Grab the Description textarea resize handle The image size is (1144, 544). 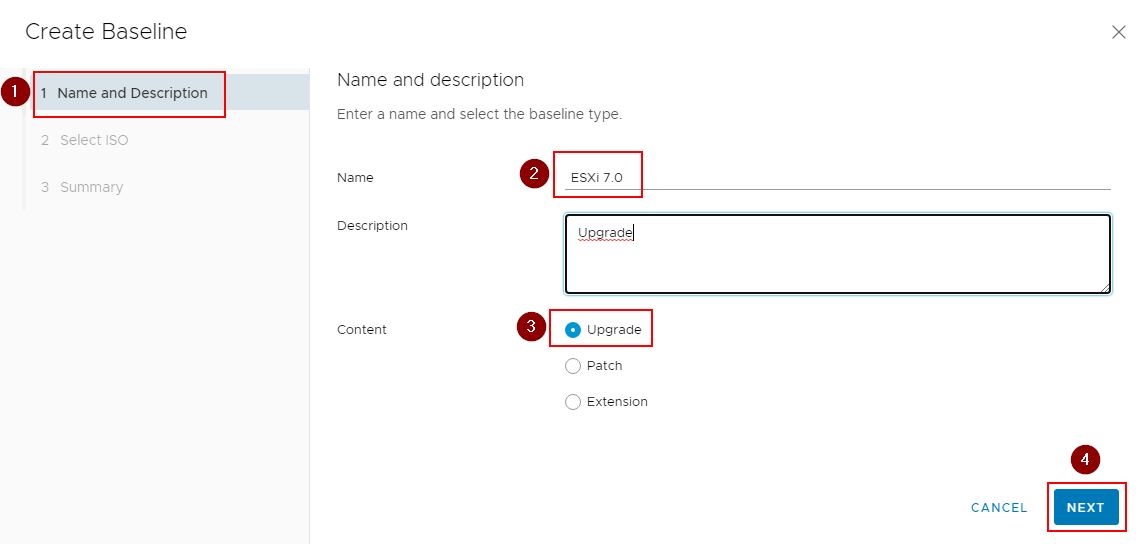(x=1105, y=288)
